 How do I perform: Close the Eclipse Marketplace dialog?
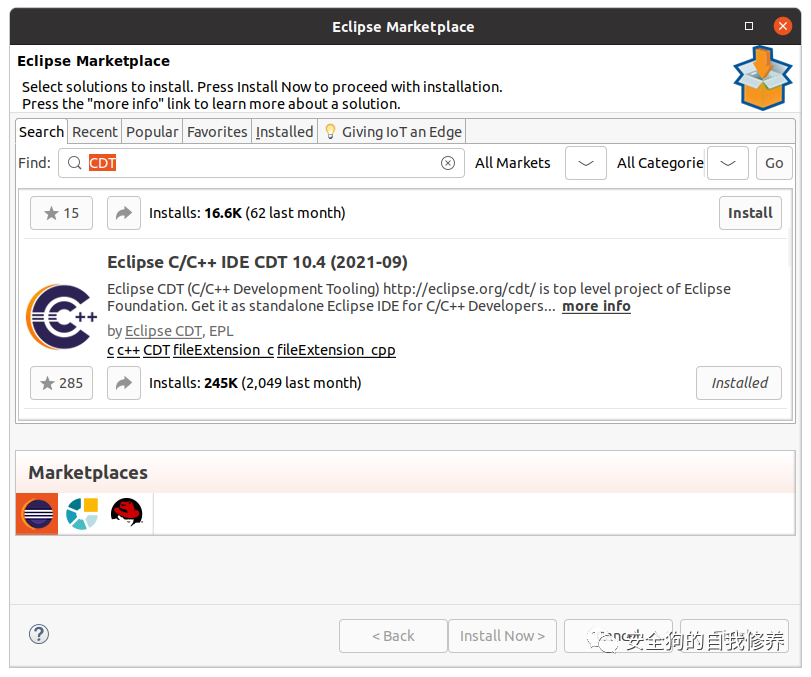[x=783, y=26]
